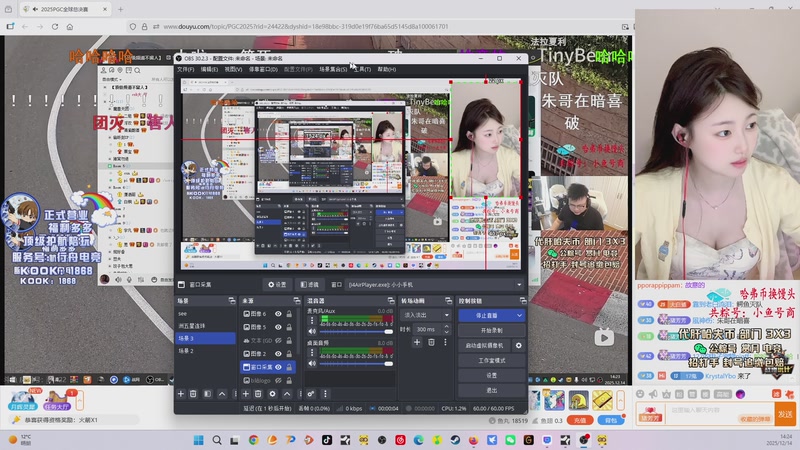Delete selected scene with trash icon in 场景 panel
This screenshot has height=450, width=800.
(x=193, y=394)
